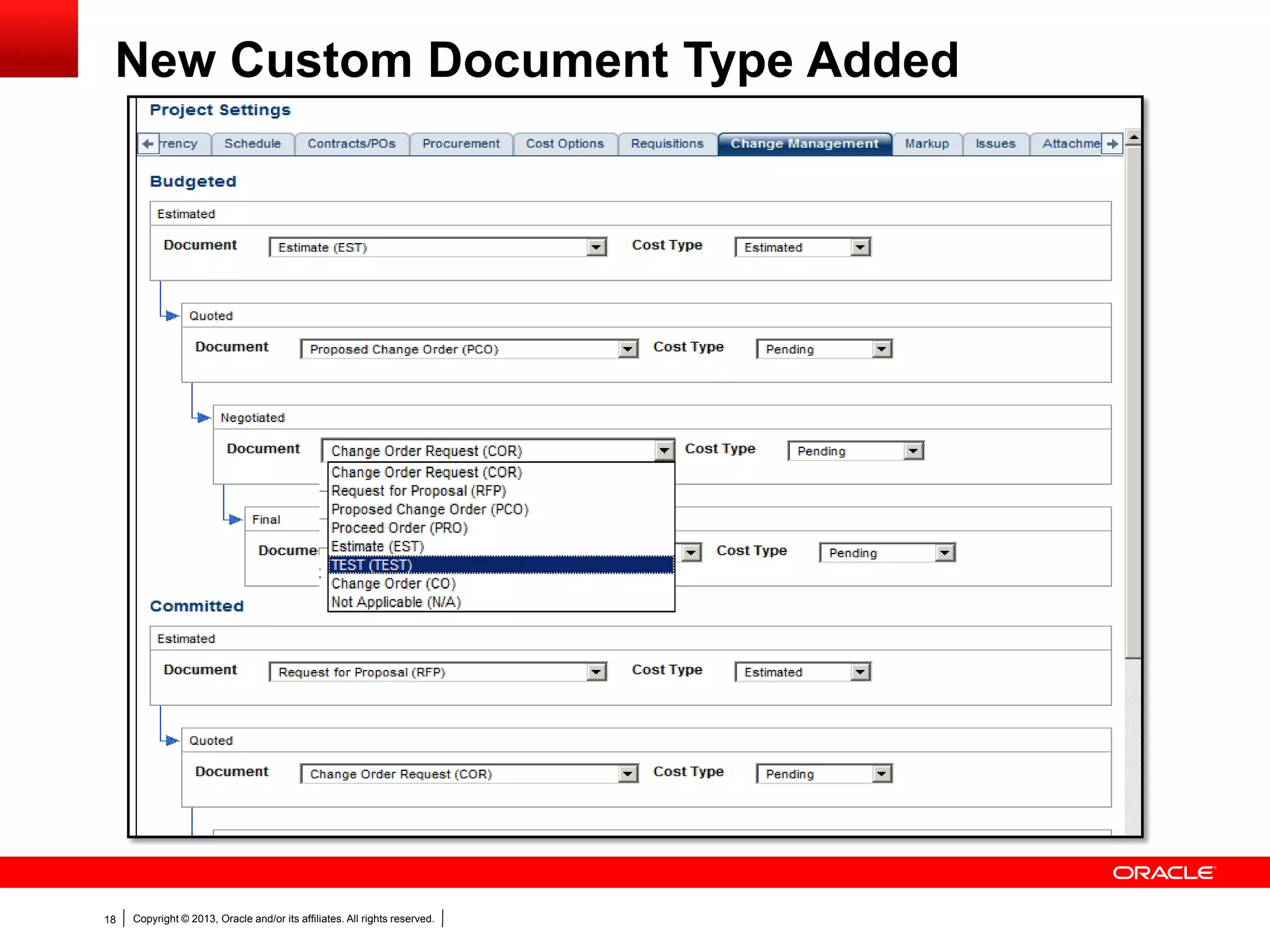The height and width of the screenshot is (952, 1270).
Task: Choose Change Order Request (COR) from list
Action: [501, 472]
